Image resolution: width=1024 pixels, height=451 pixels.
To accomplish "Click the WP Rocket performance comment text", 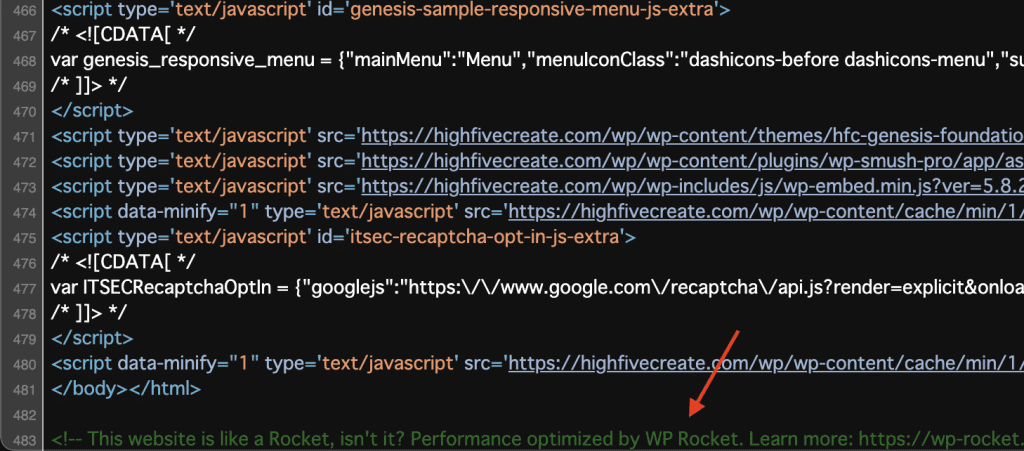I will (537, 439).
